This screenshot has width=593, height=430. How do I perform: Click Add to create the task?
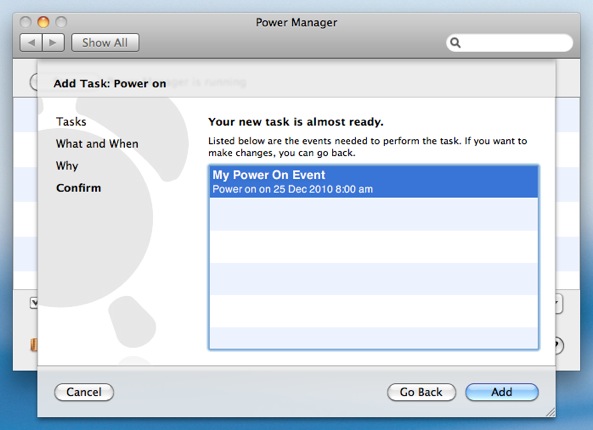click(502, 392)
